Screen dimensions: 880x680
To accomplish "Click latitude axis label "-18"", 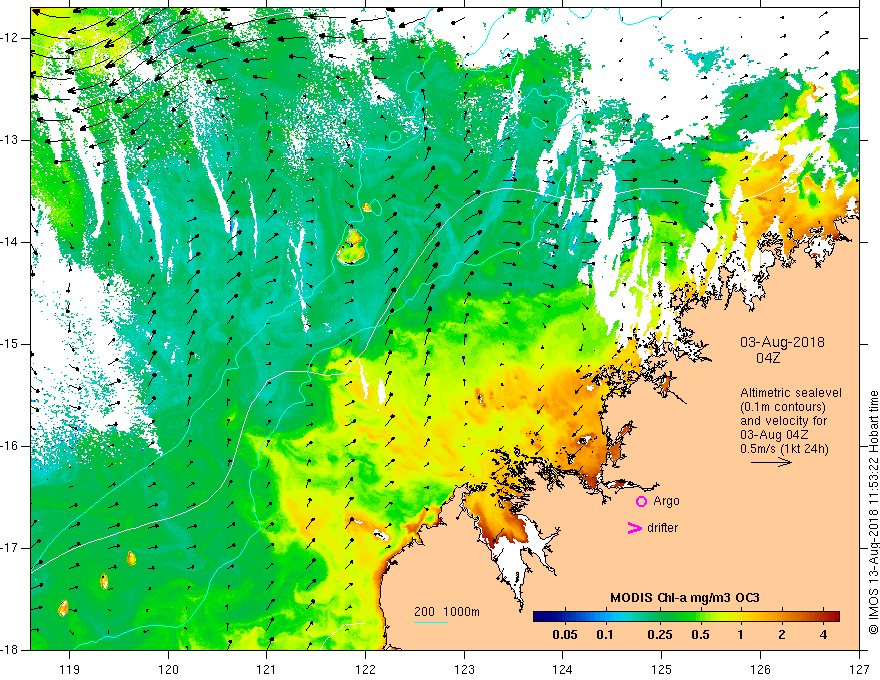I will pyautogui.click(x=11, y=650).
